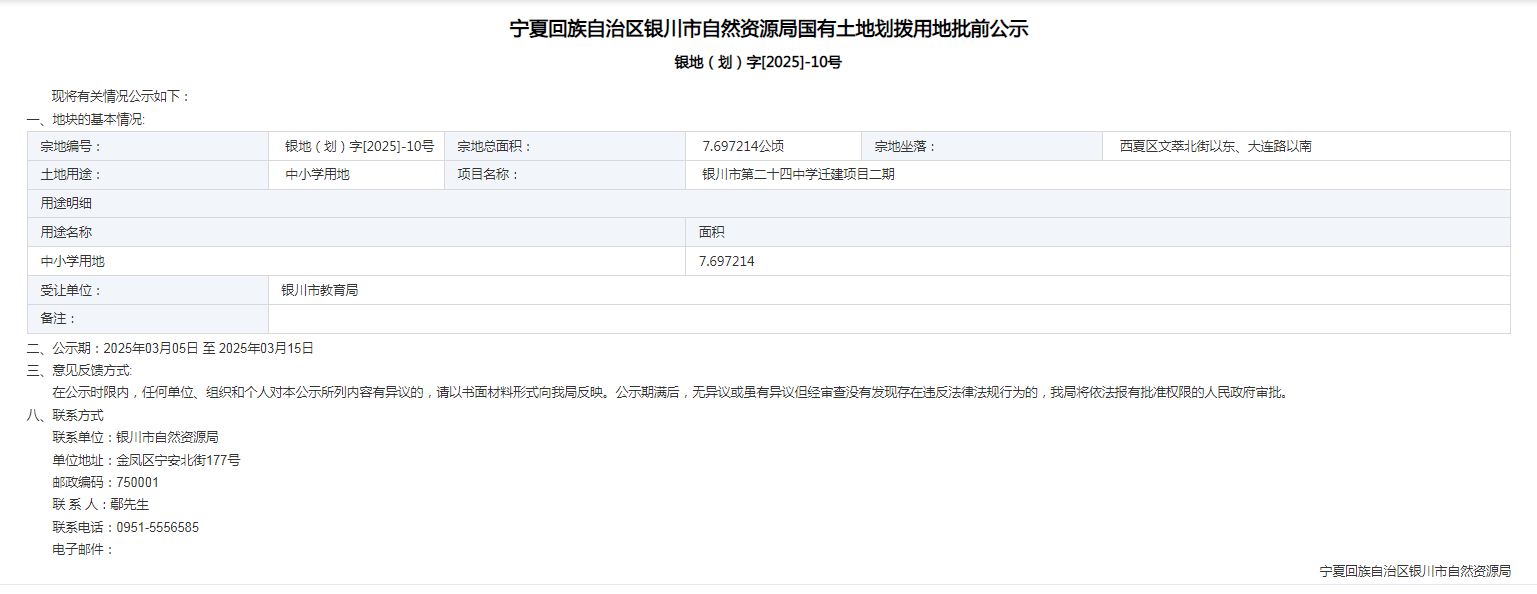Select the 宗地编号 label cell
This screenshot has width=1537, height=594.
point(148,146)
